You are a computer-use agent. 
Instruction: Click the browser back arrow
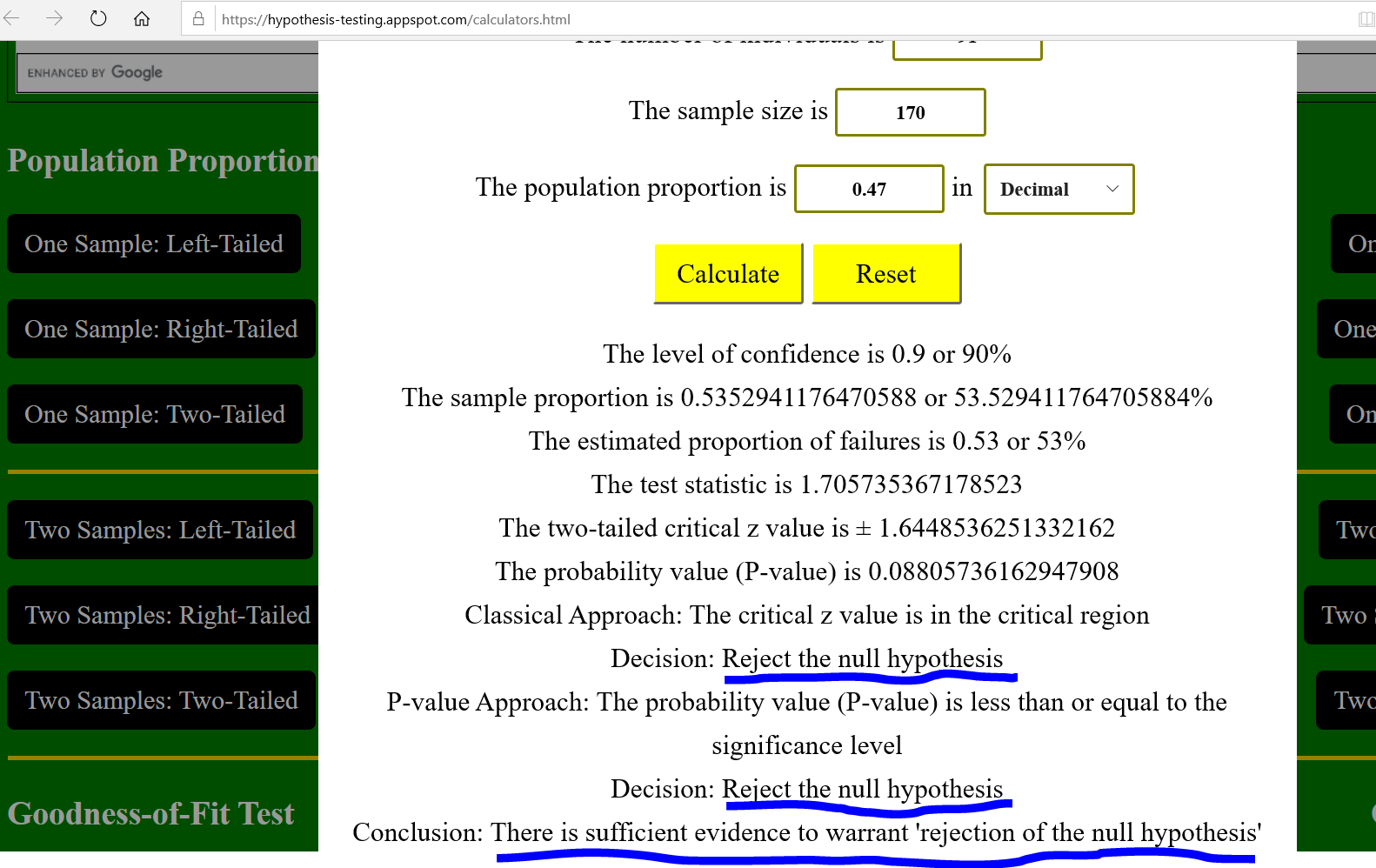coord(11,18)
